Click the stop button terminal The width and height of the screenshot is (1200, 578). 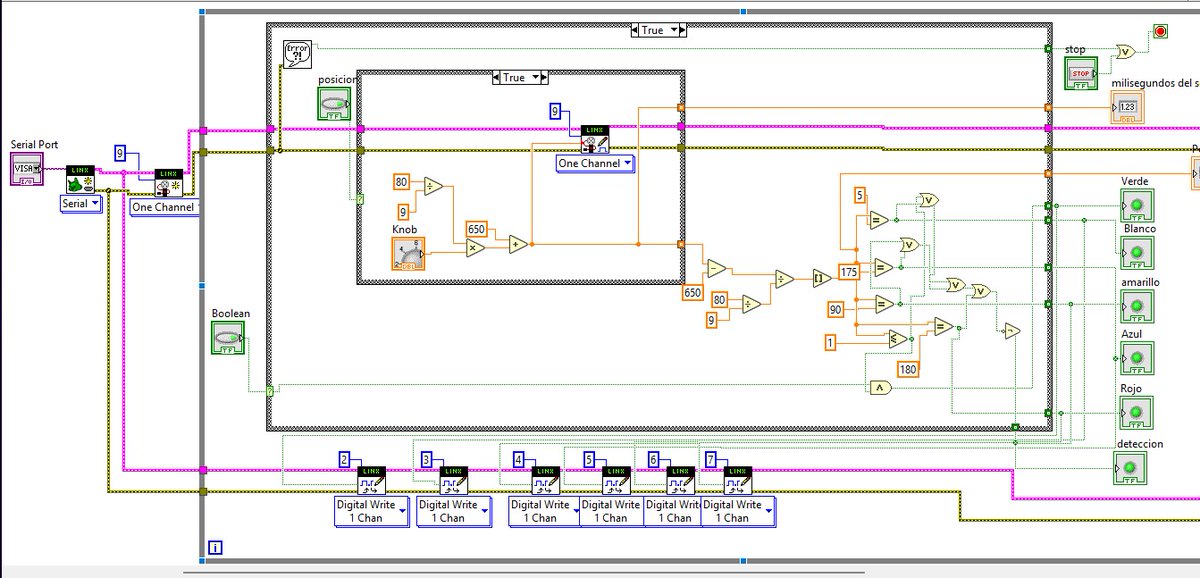click(1080, 72)
